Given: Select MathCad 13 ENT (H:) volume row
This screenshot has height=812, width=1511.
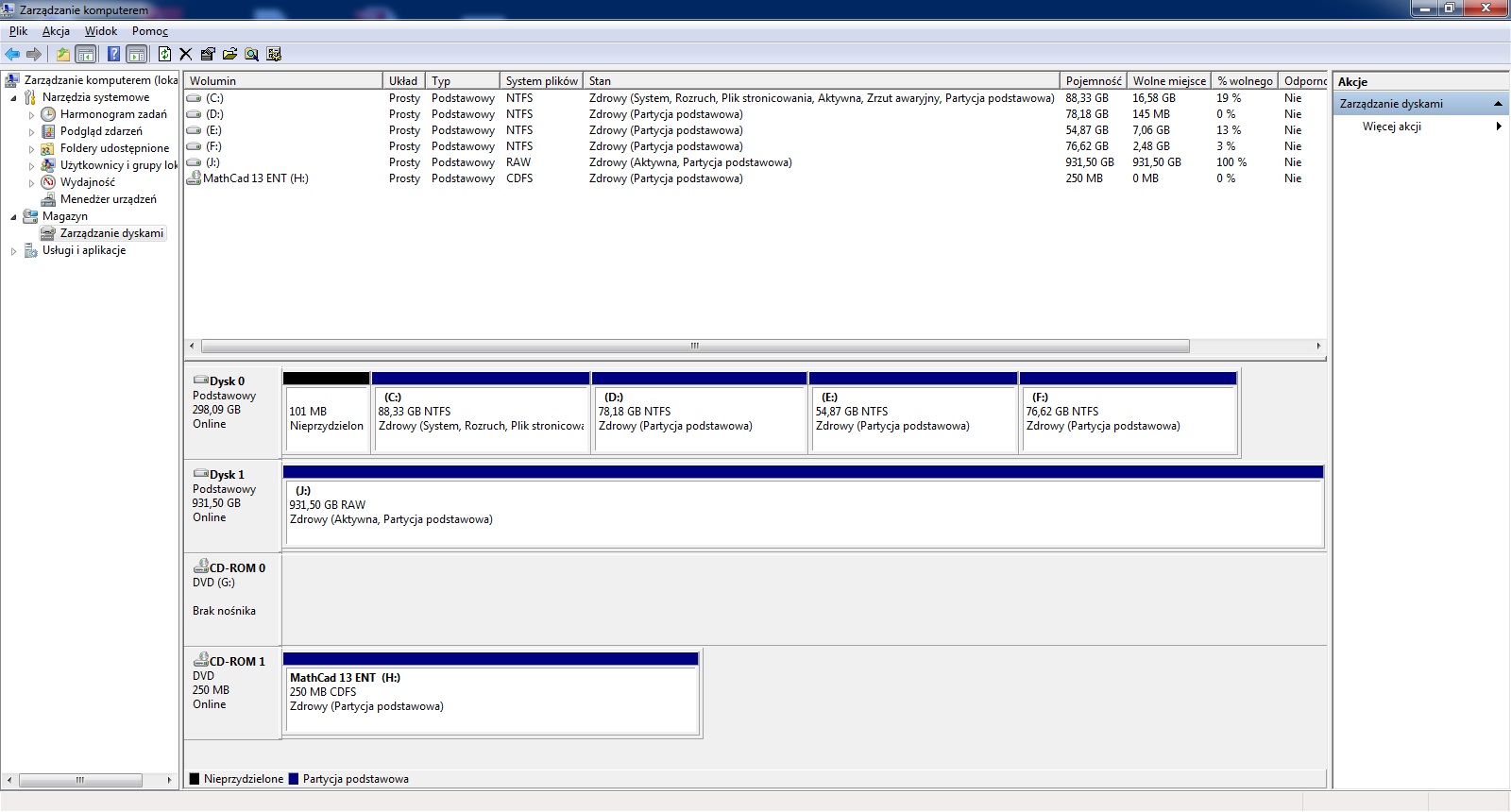Looking at the screenshot, I should click(755, 178).
